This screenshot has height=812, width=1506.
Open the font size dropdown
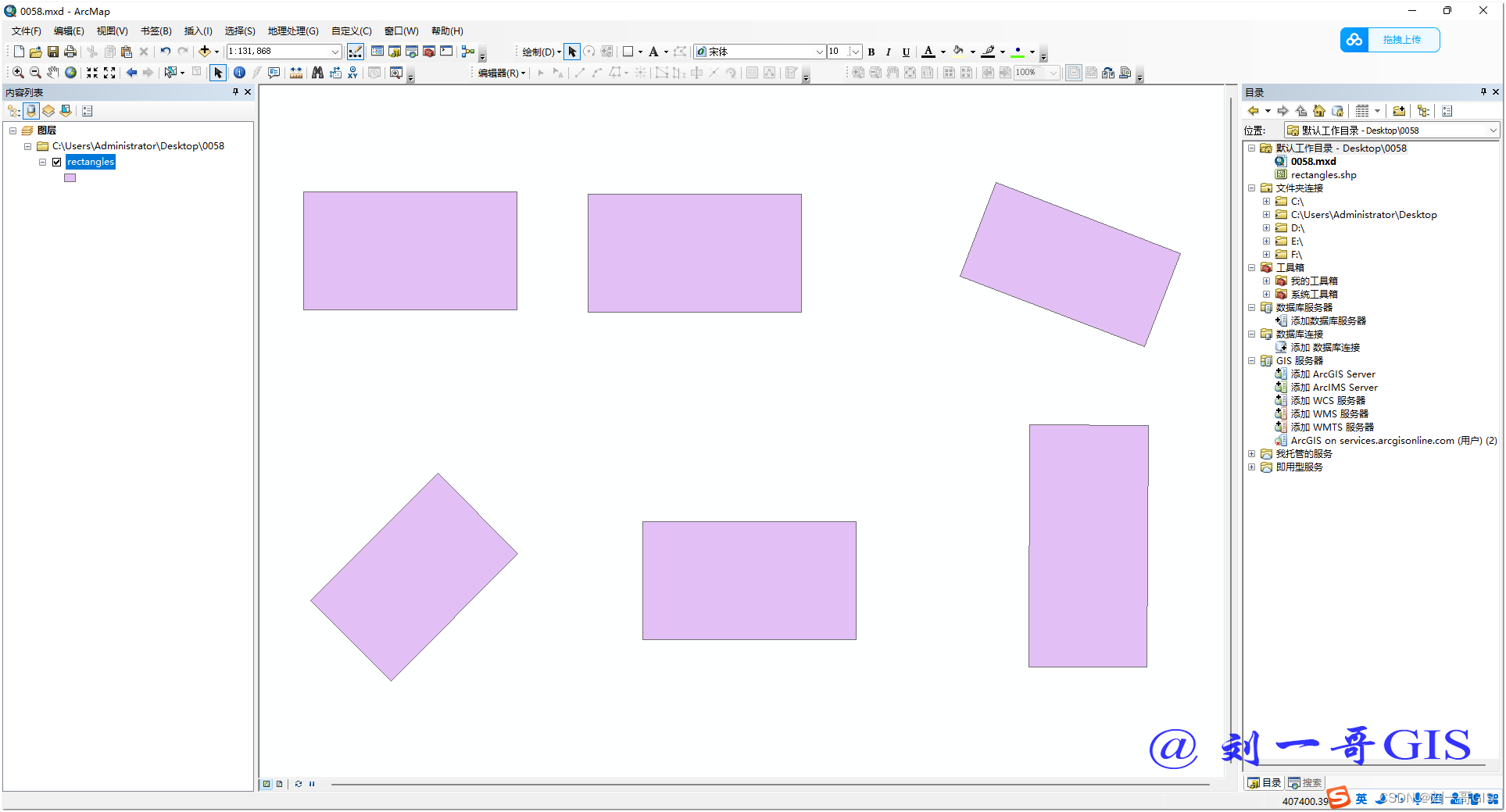855,52
